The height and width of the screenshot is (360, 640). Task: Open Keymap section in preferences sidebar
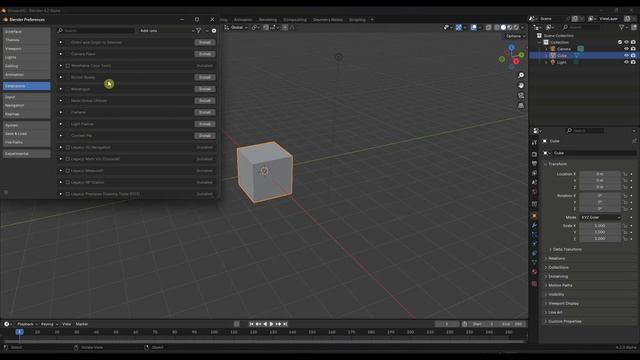coord(27,114)
